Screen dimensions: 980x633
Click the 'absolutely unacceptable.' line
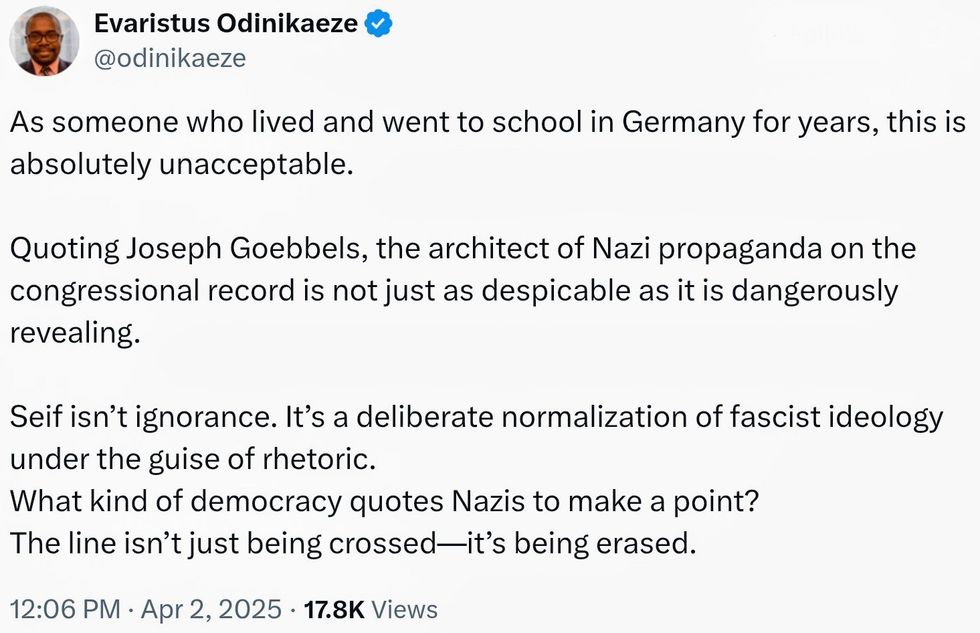[182, 164]
